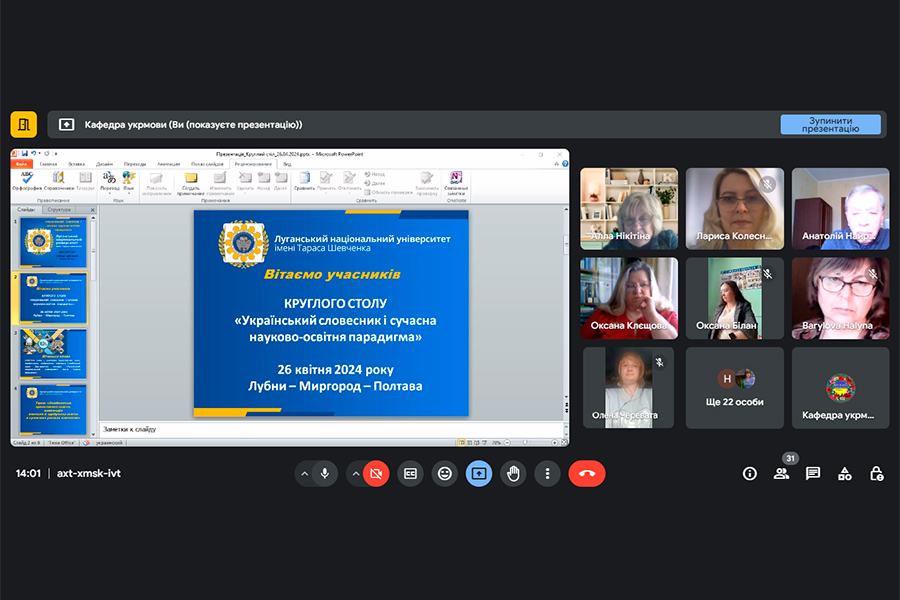The image size is (900, 600).
Task: Open PowerPoint help question mark
Action: pos(565,164)
